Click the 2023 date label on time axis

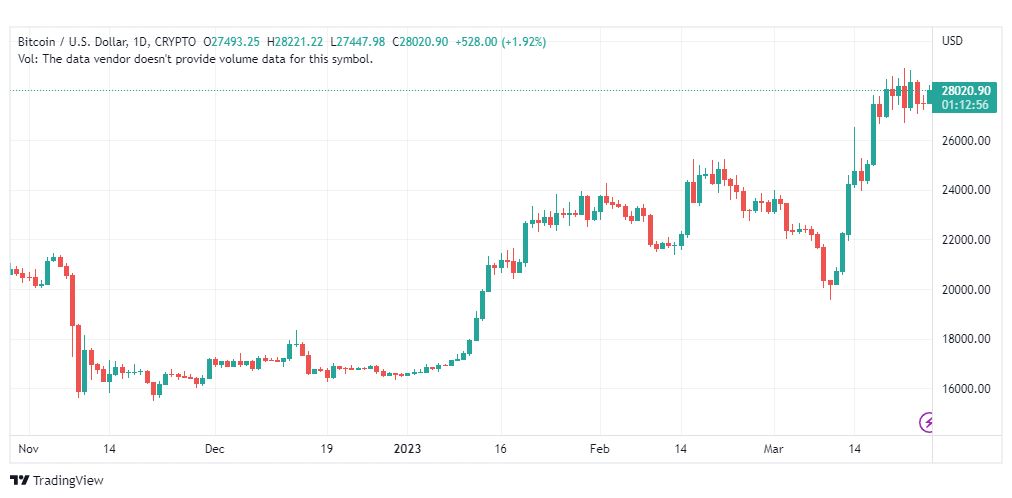point(408,449)
